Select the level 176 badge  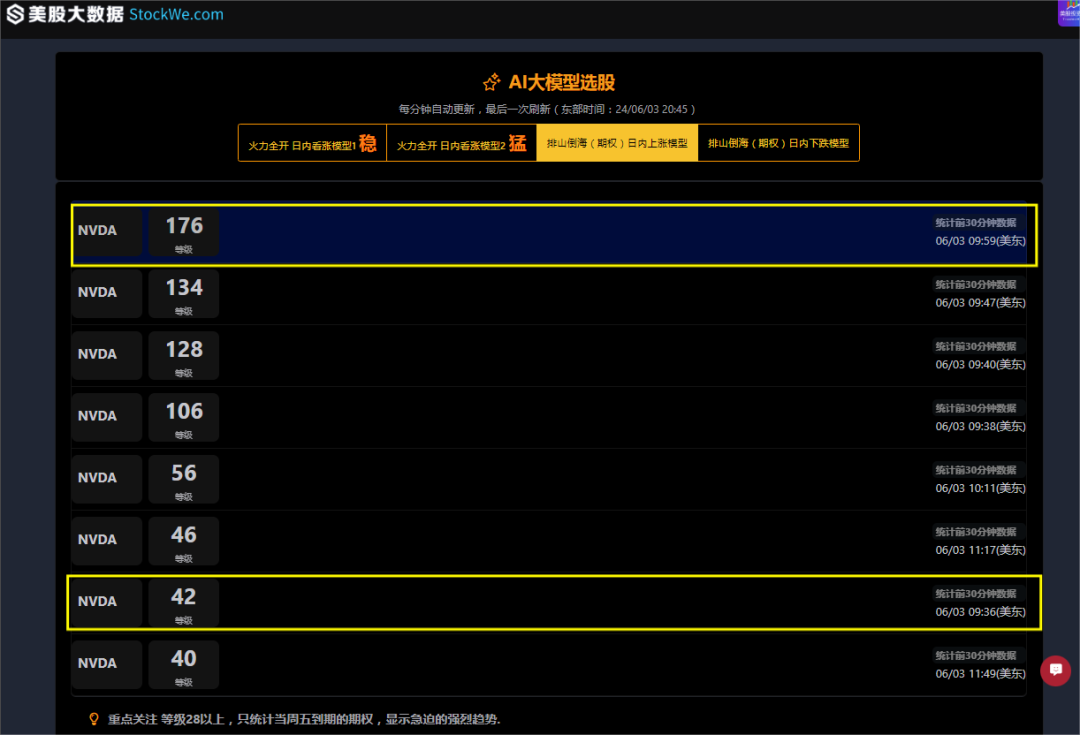[x=184, y=232]
